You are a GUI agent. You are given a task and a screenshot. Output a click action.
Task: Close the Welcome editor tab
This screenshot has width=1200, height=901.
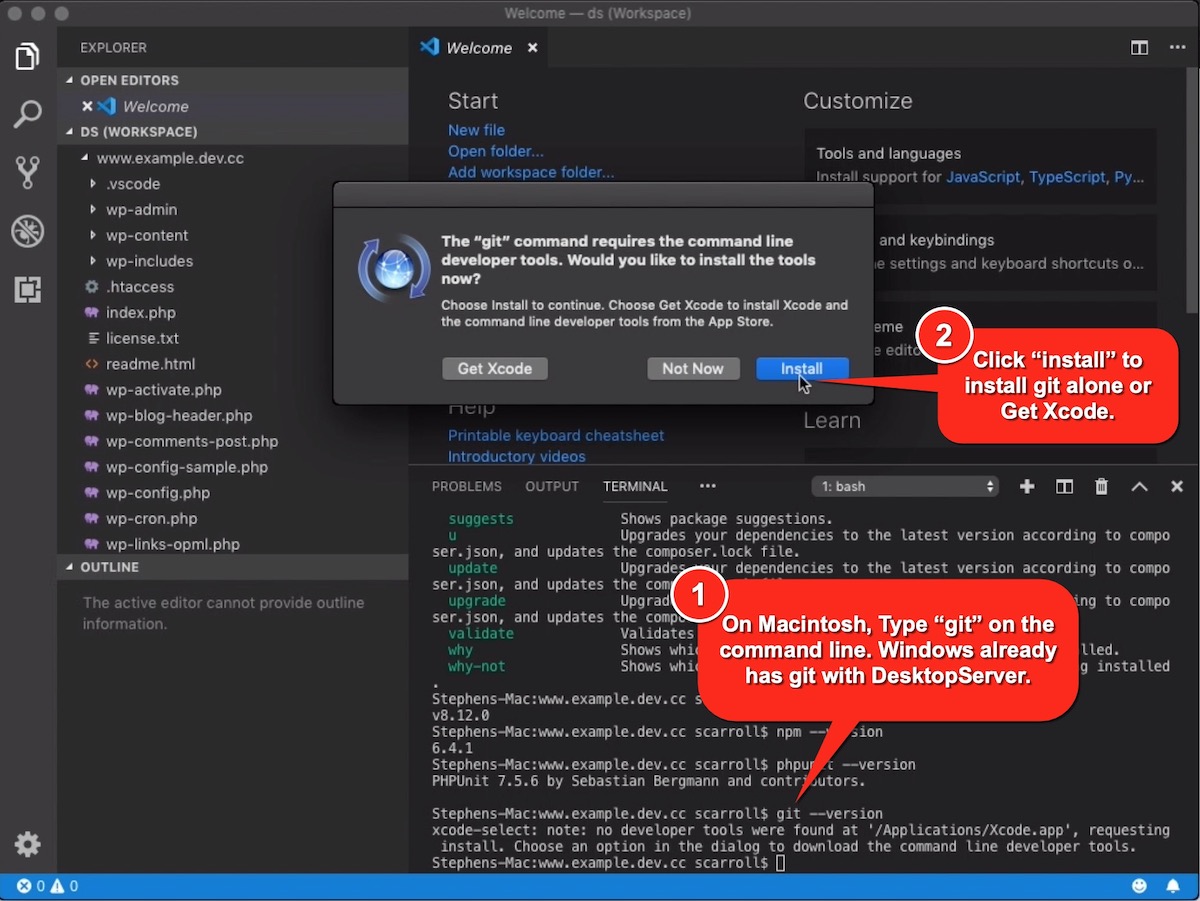(532, 47)
